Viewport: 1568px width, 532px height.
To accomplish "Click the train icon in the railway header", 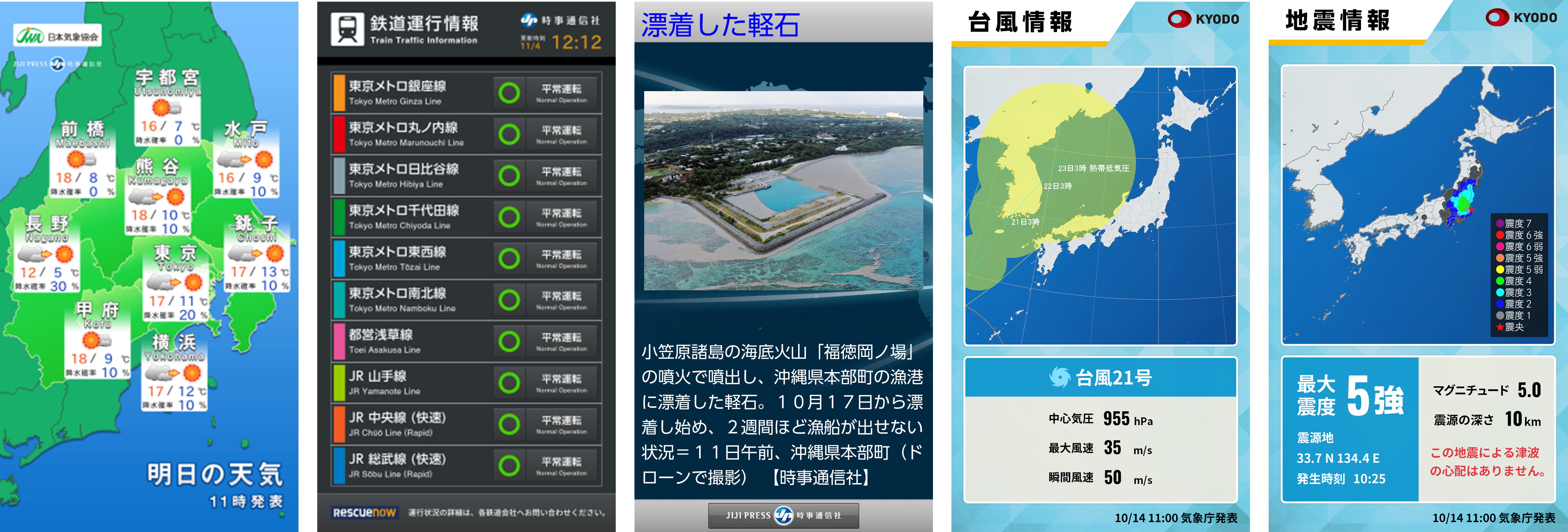I will coord(347,29).
